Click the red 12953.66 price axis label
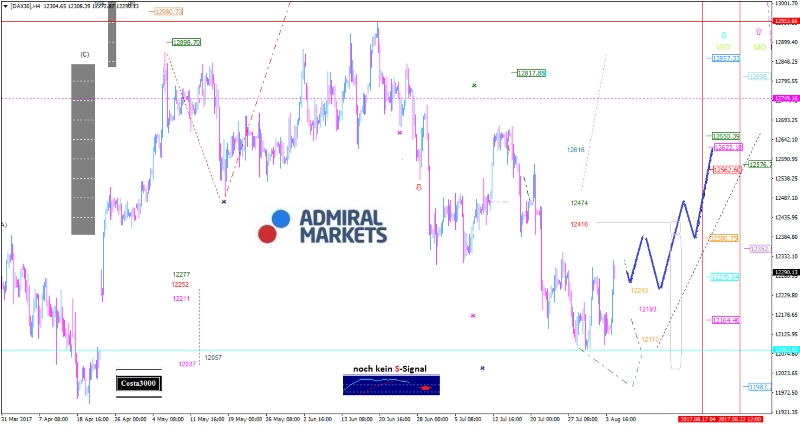800x426 pixels. [x=784, y=21]
